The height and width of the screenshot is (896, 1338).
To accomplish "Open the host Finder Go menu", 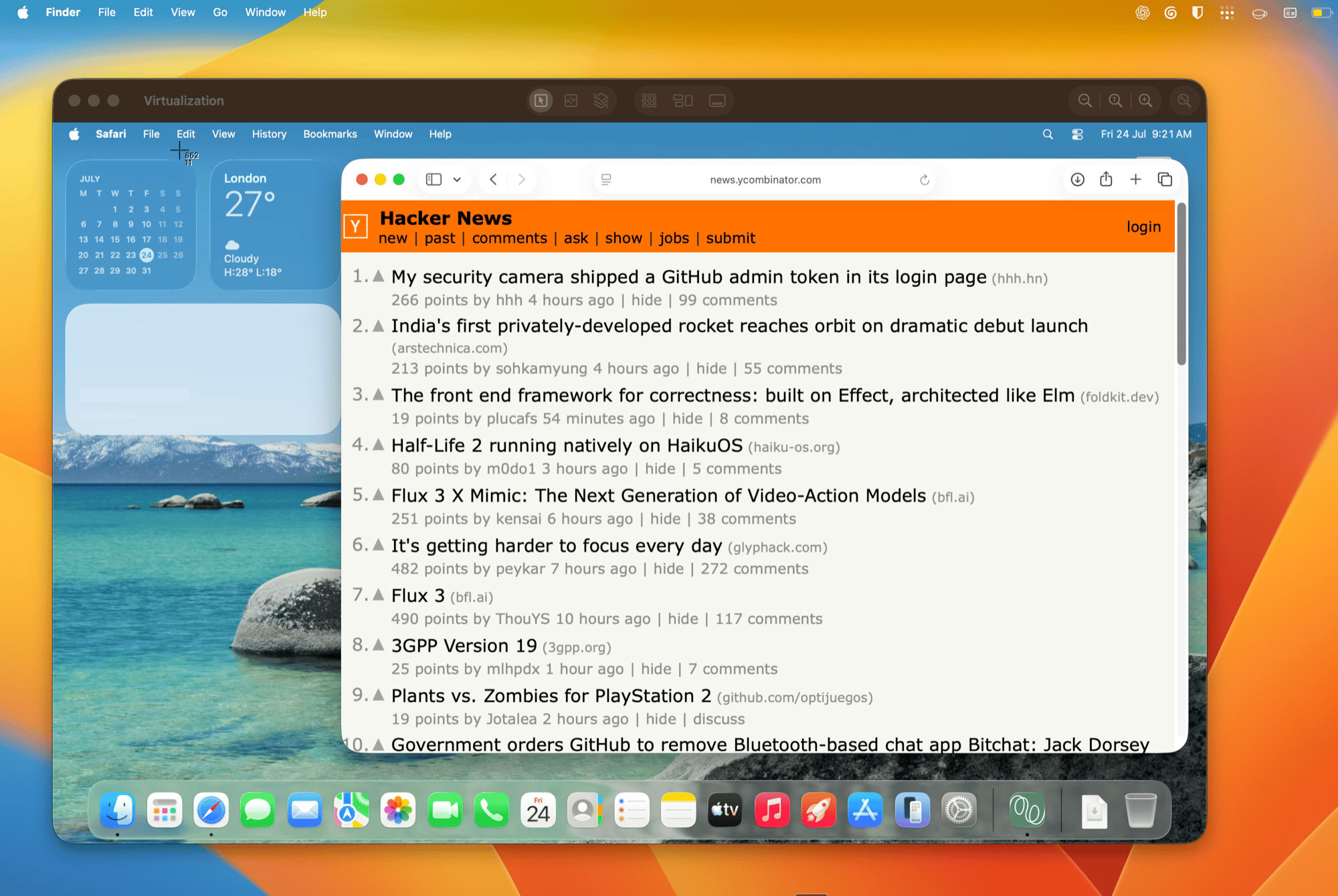I will 220,12.
